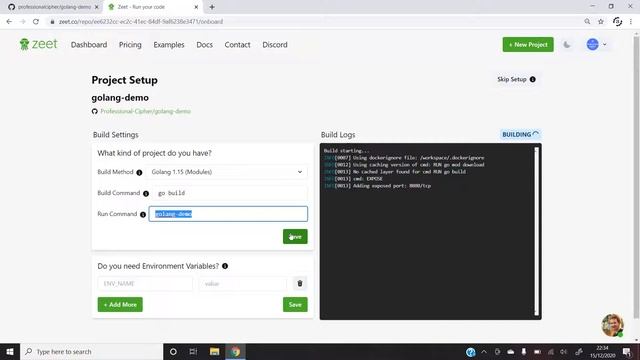640x360 pixels.
Task: Show hidden system tray icons
Action: tap(484, 351)
